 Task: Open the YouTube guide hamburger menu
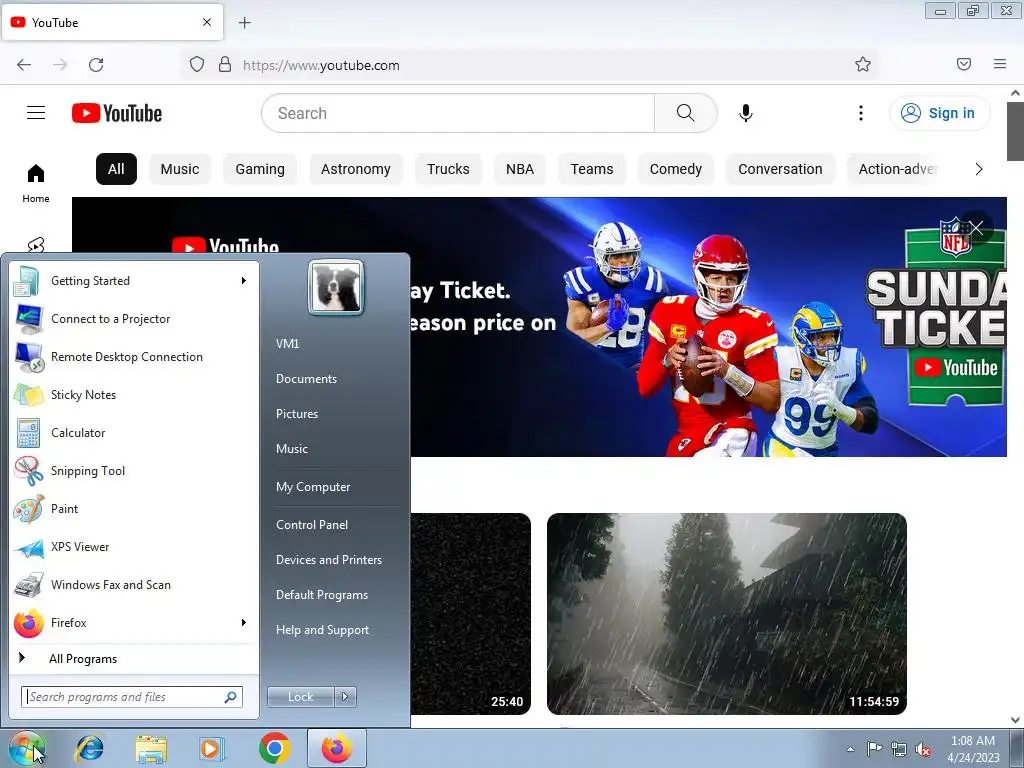(36, 113)
